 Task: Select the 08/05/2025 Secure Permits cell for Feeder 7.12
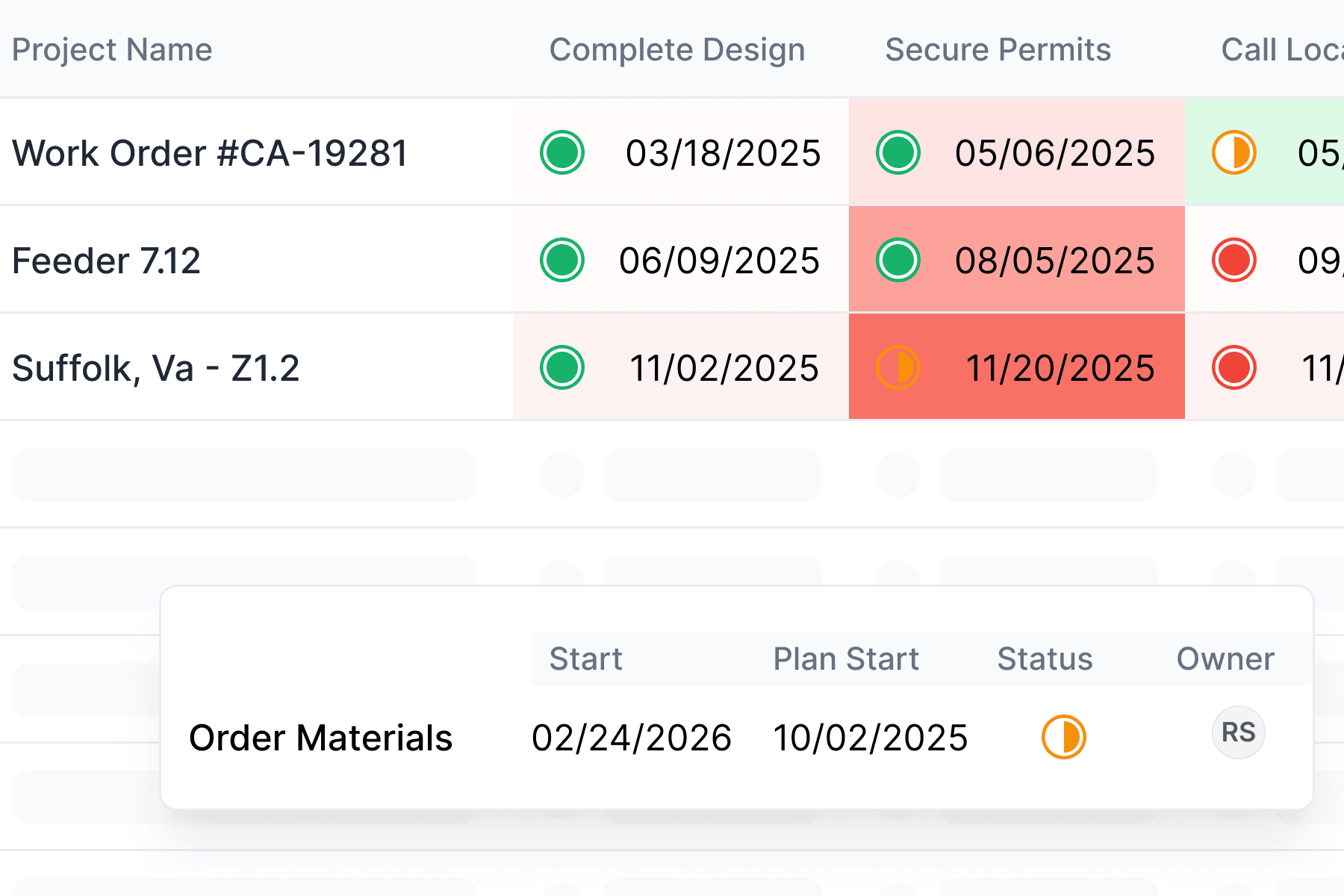[x=1055, y=260]
